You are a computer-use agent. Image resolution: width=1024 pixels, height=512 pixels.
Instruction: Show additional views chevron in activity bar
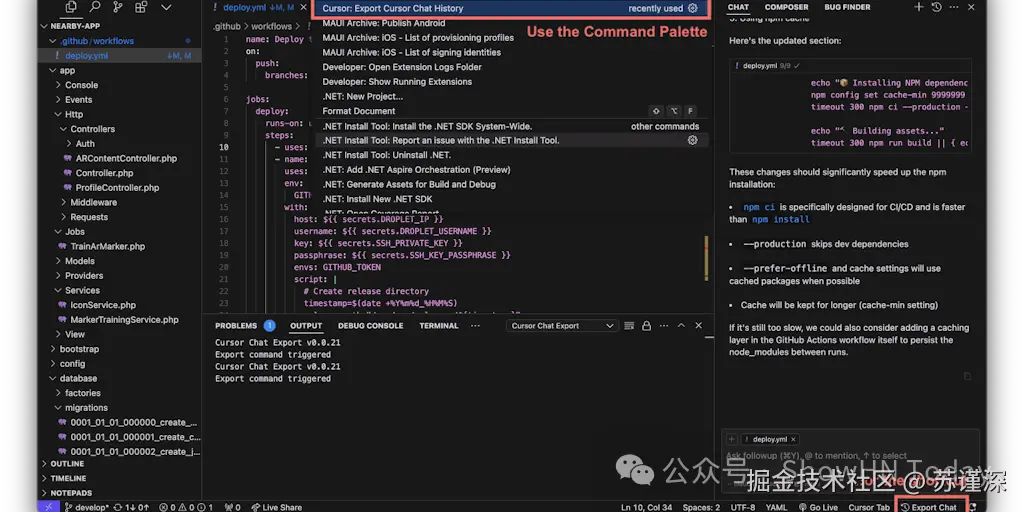point(166,8)
